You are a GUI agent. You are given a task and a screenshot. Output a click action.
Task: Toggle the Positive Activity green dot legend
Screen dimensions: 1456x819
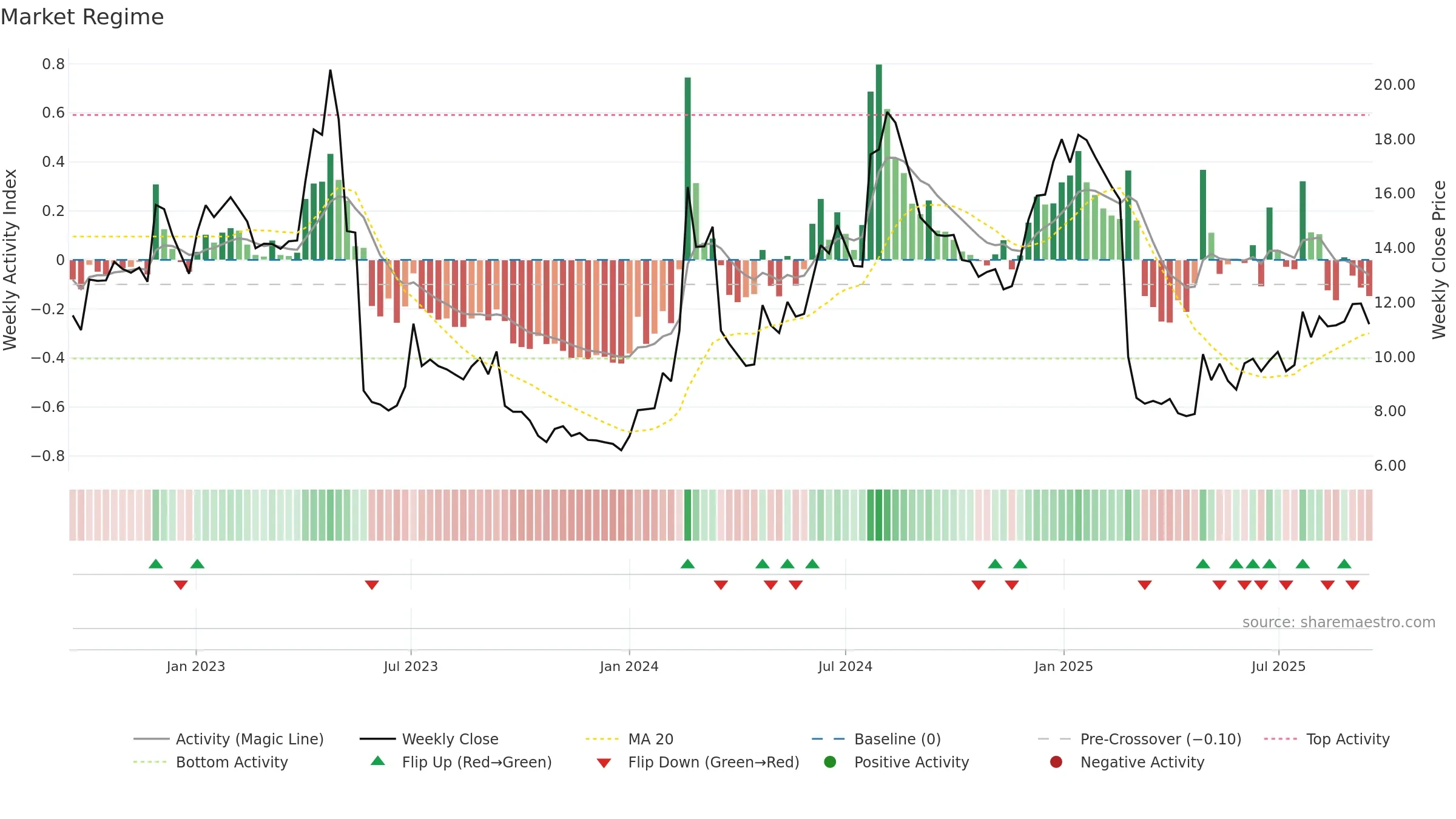coord(897,762)
